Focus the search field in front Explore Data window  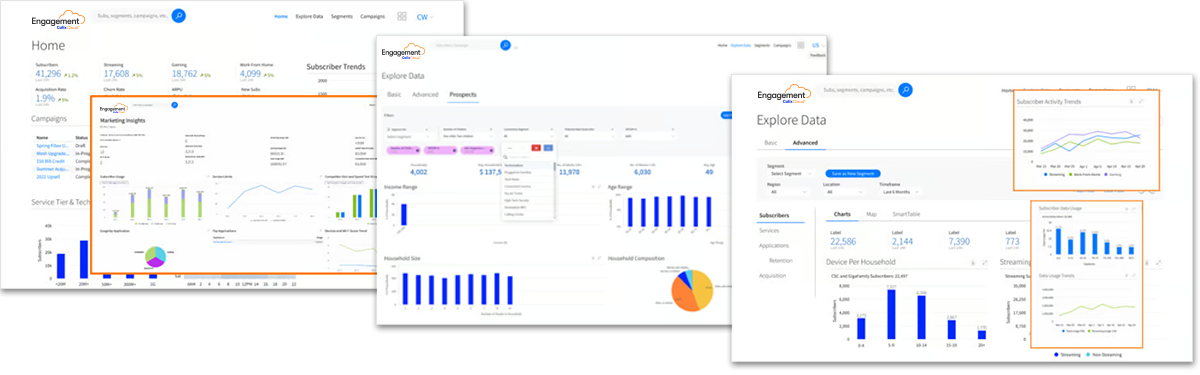pyautogui.click(x=858, y=90)
